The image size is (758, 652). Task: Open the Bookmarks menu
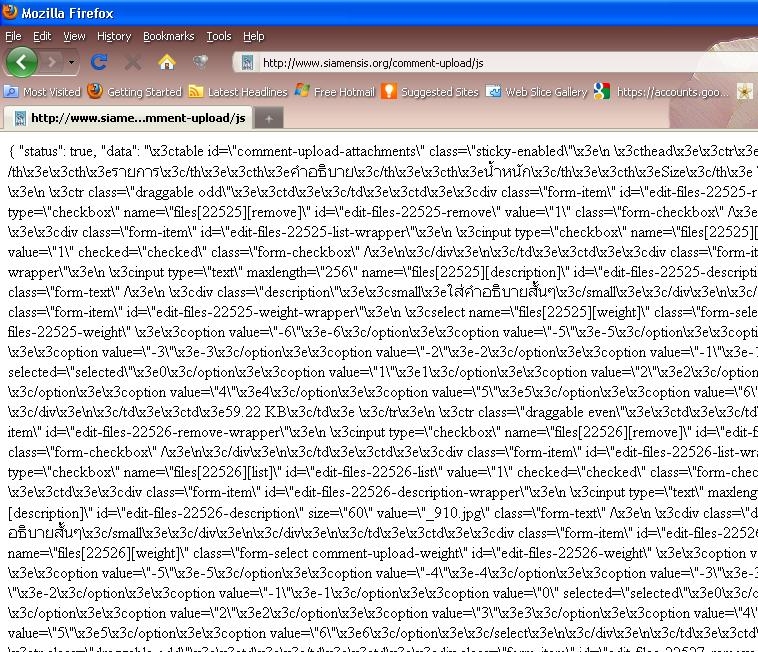(x=168, y=36)
